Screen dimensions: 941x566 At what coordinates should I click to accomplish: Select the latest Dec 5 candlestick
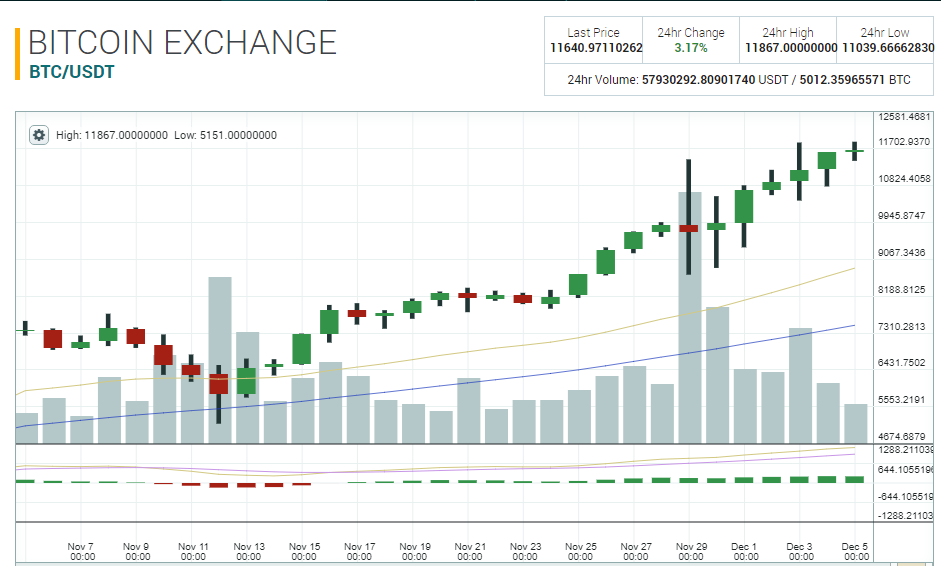point(855,151)
